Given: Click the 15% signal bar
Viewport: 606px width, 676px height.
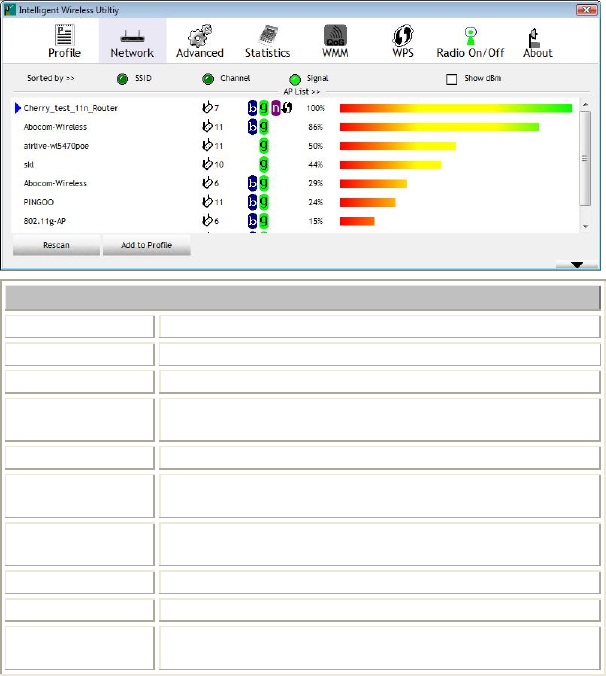Looking at the screenshot, I should (x=357, y=221).
